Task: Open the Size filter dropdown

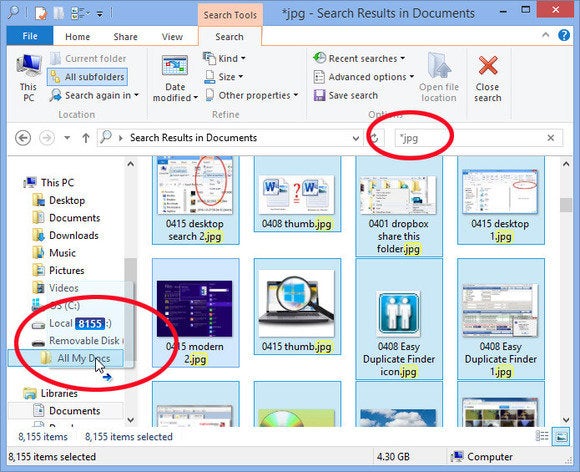Action: pyautogui.click(x=223, y=77)
